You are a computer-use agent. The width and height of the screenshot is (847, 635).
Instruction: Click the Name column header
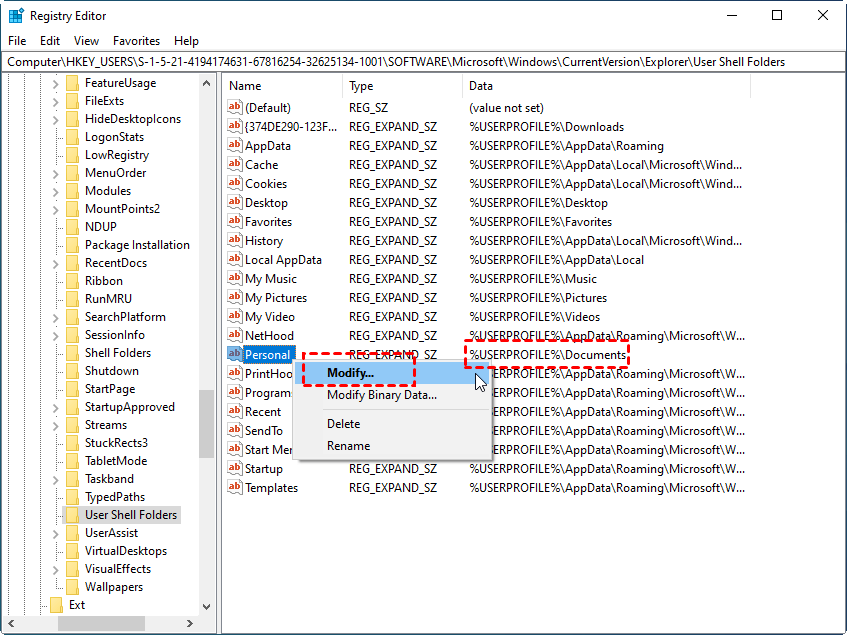(x=283, y=86)
